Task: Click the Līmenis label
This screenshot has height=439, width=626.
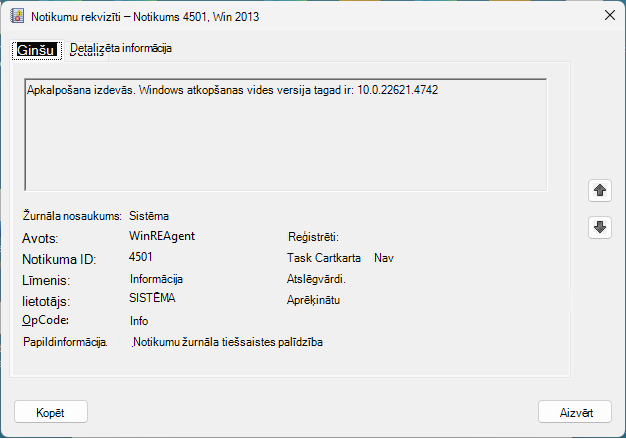Action: (x=46, y=280)
